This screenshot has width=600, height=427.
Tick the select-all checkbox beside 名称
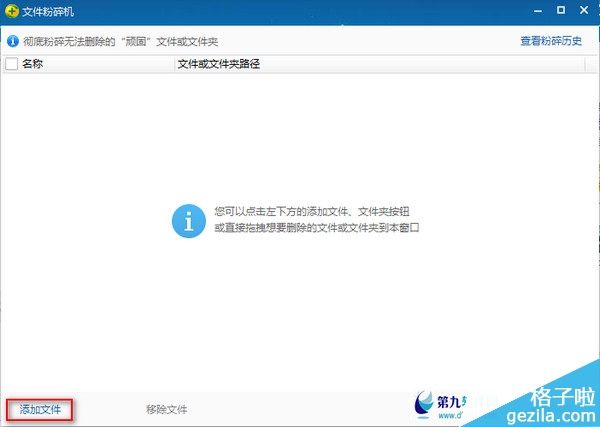coord(12,64)
